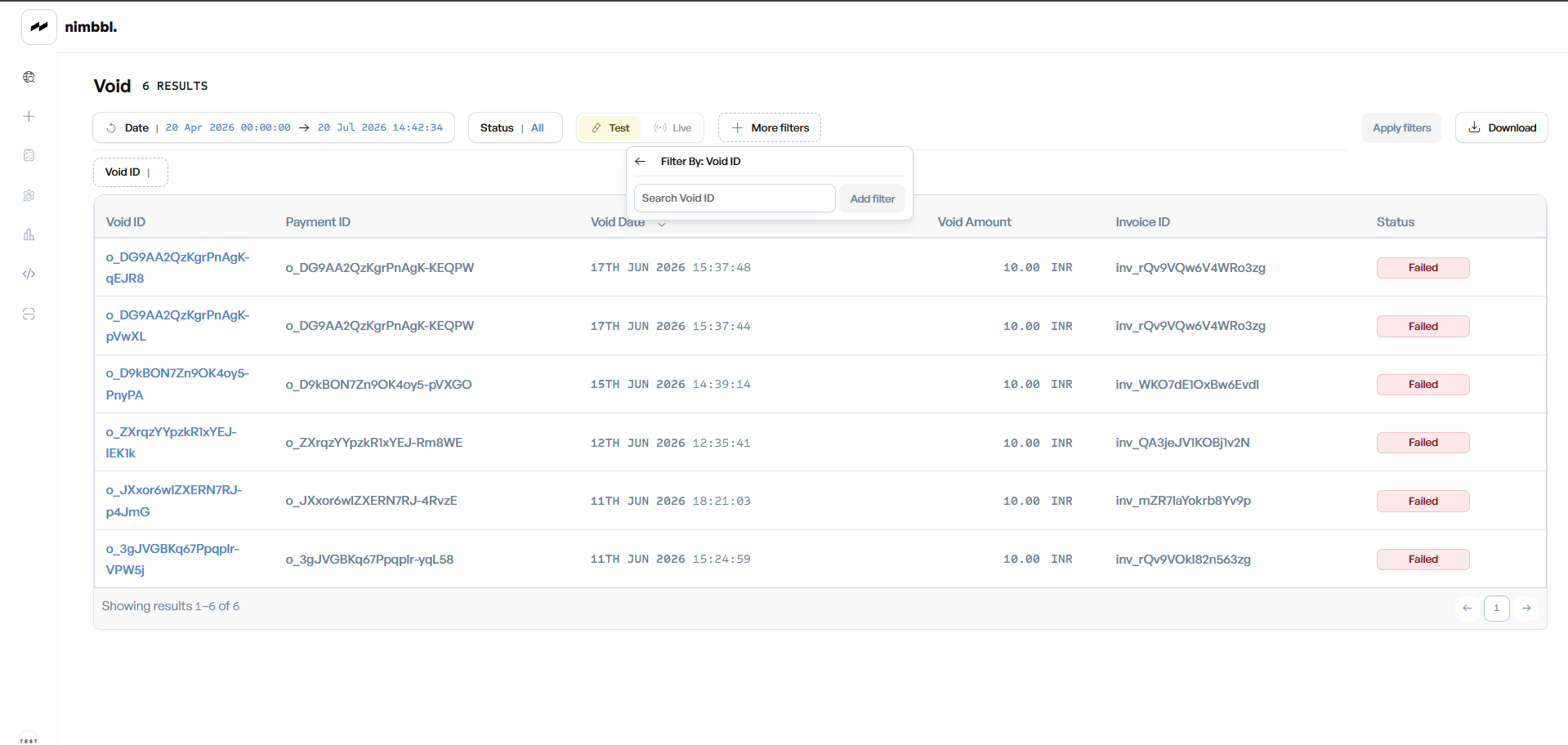
Task: Open the bar chart analytics sidebar icon
Action: [29, 234]
